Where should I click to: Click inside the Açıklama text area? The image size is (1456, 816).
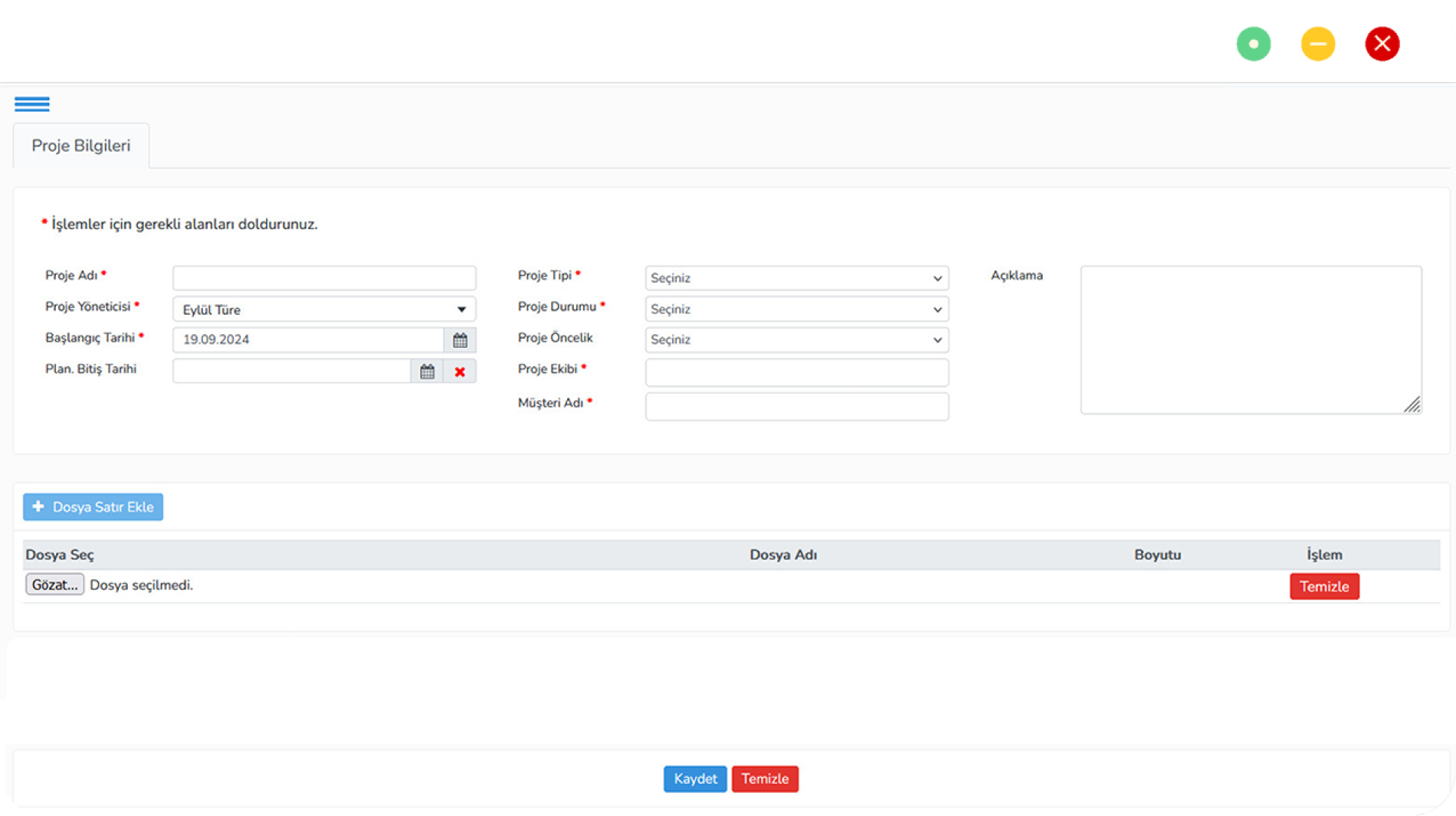[x=1251, y=339]
